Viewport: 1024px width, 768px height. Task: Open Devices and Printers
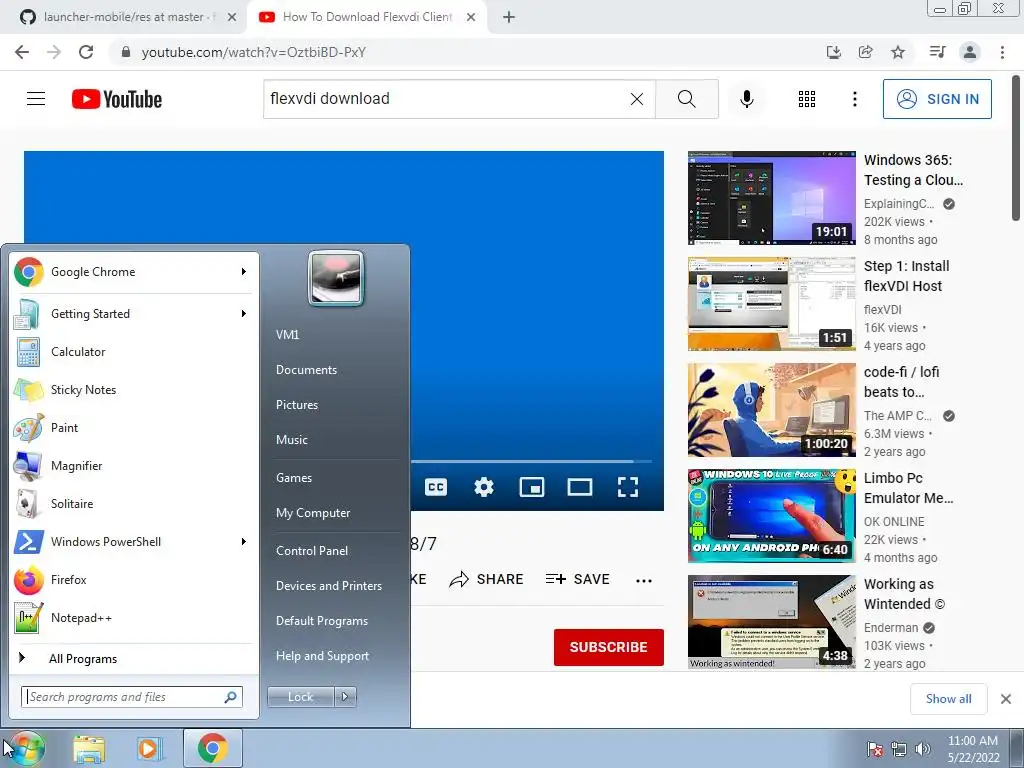pos(328,586)
